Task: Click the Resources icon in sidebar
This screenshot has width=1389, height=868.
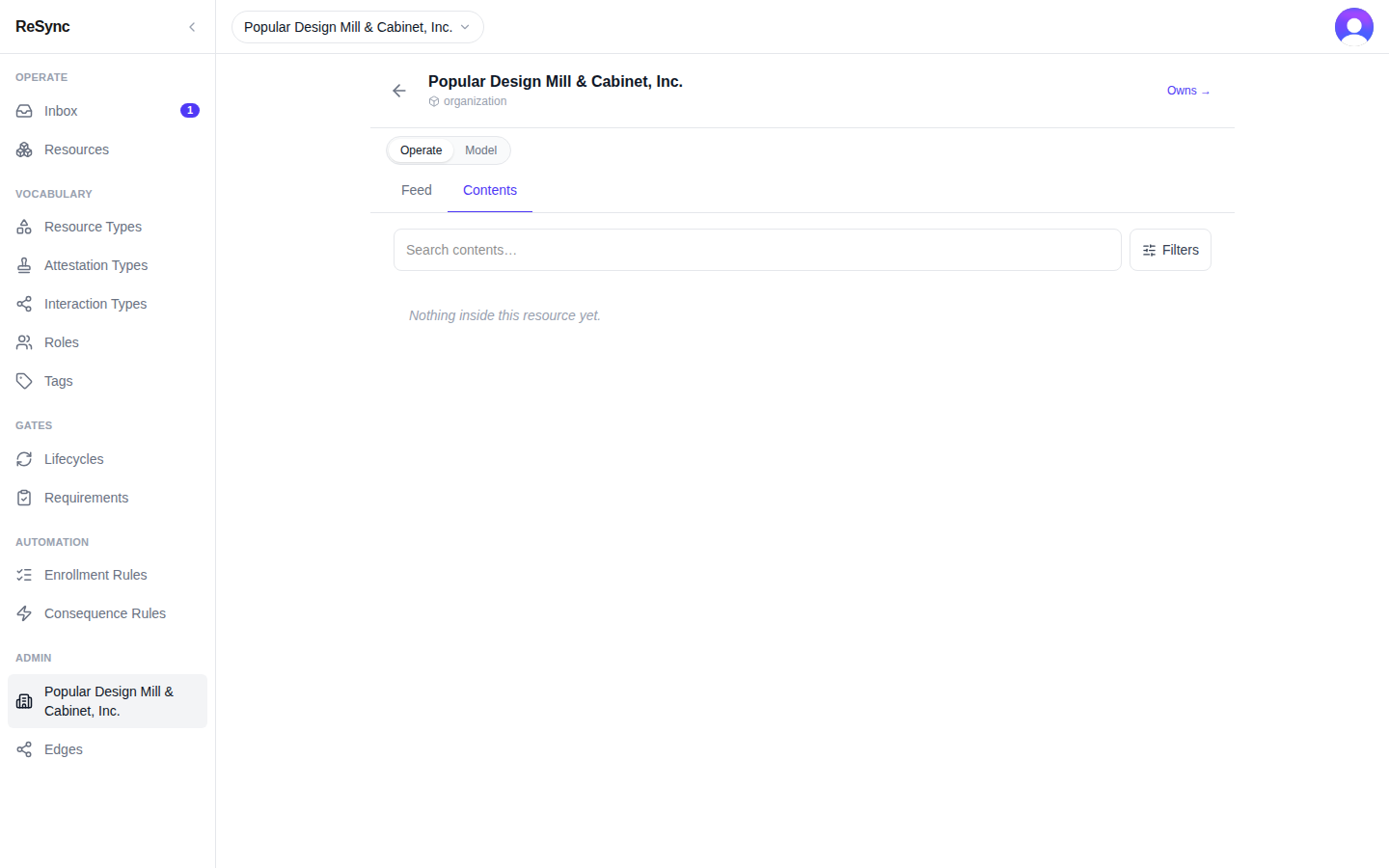Action: [24, 149]
